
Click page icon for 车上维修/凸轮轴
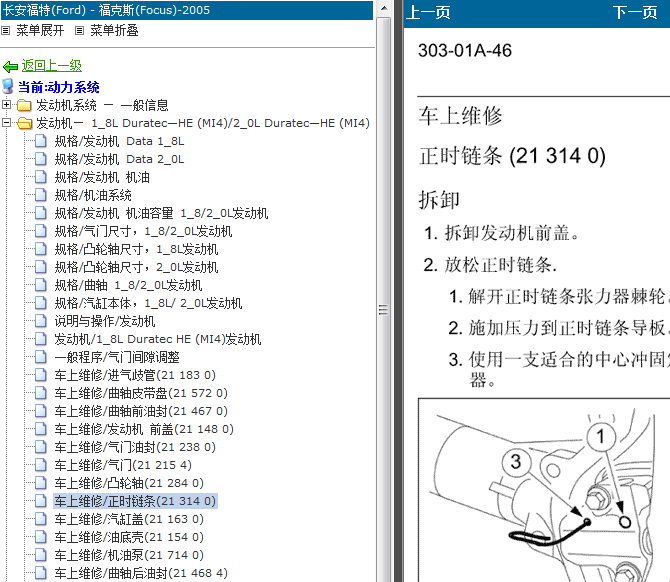[41, 483]
